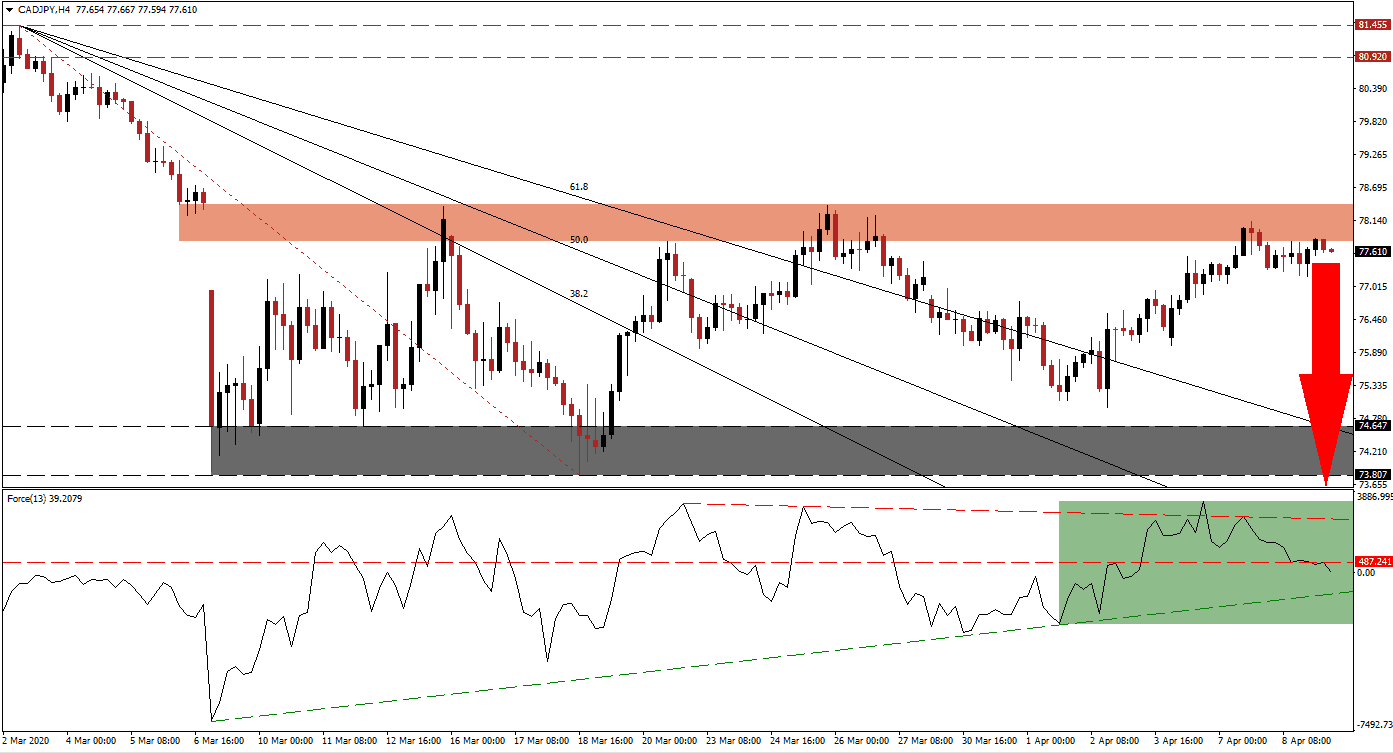The height and width of the screenshot is (753, 1393).
Task: Click the 10 Mar 00:00 time label
Action: point(286,742)
